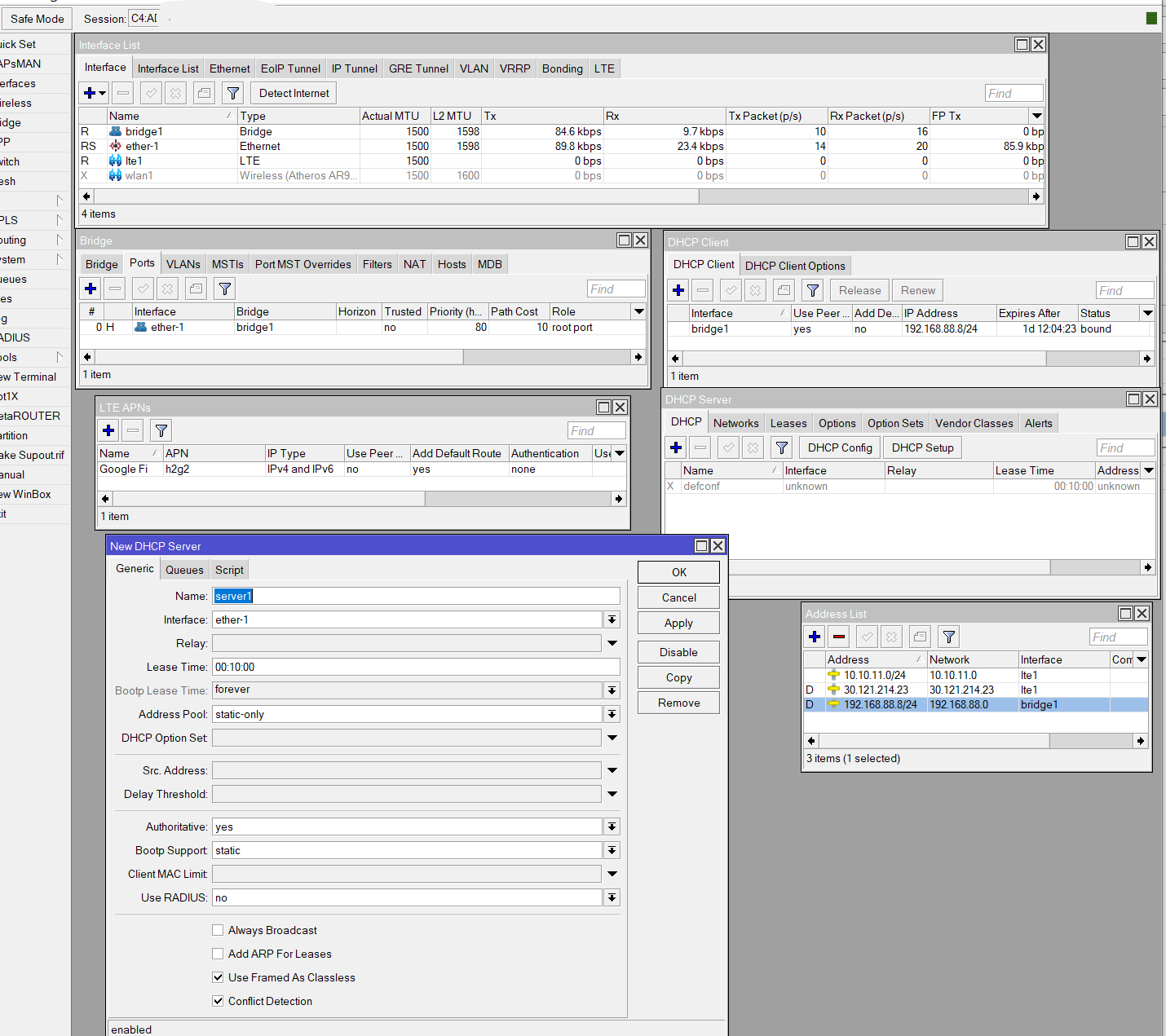Screen dimensions: 1166x1036
Task: Click Remove in New DHCP Server dialog
Action: click(x=678, y=703)
